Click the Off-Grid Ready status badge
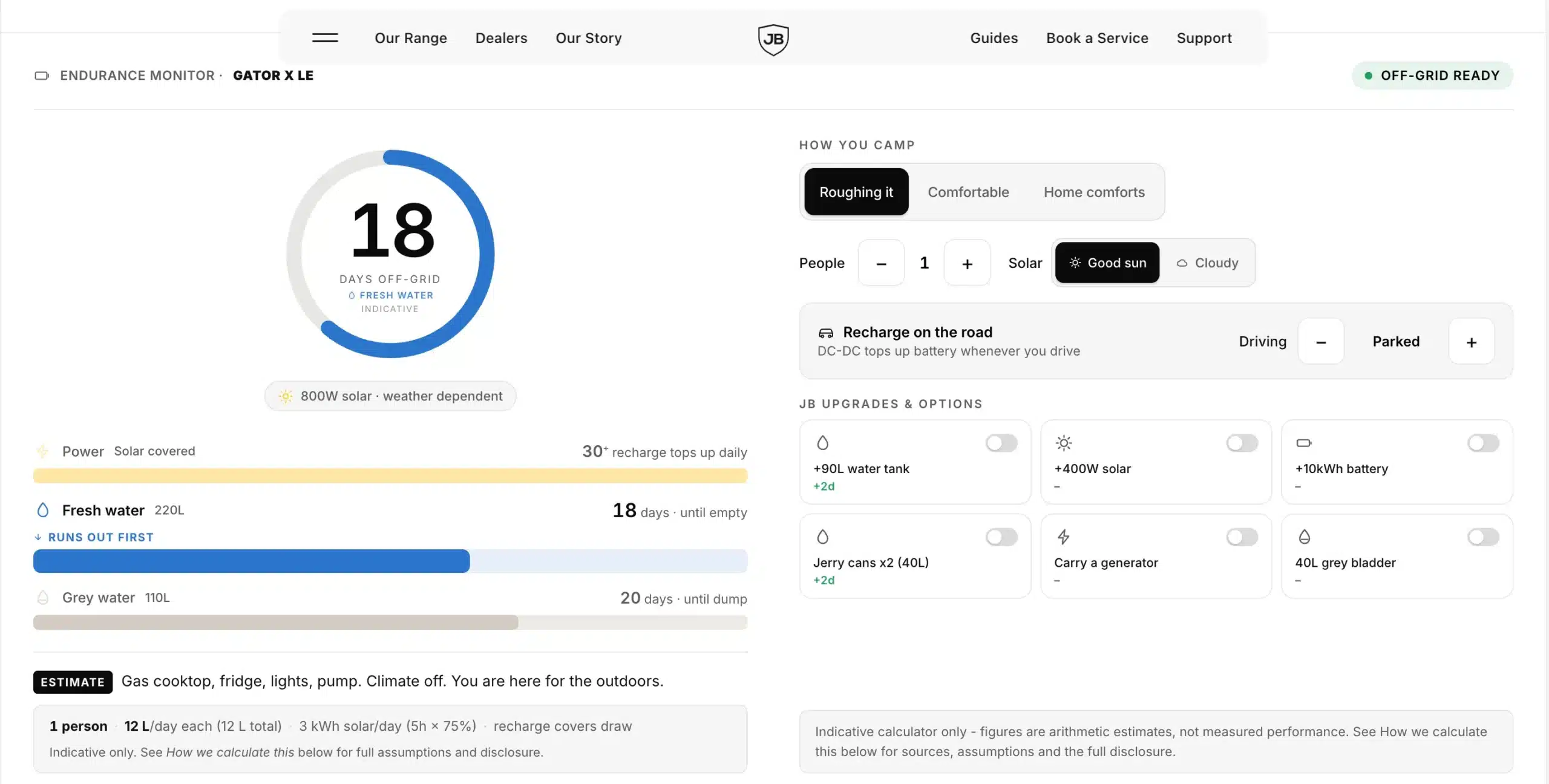 click(1432, 76)
